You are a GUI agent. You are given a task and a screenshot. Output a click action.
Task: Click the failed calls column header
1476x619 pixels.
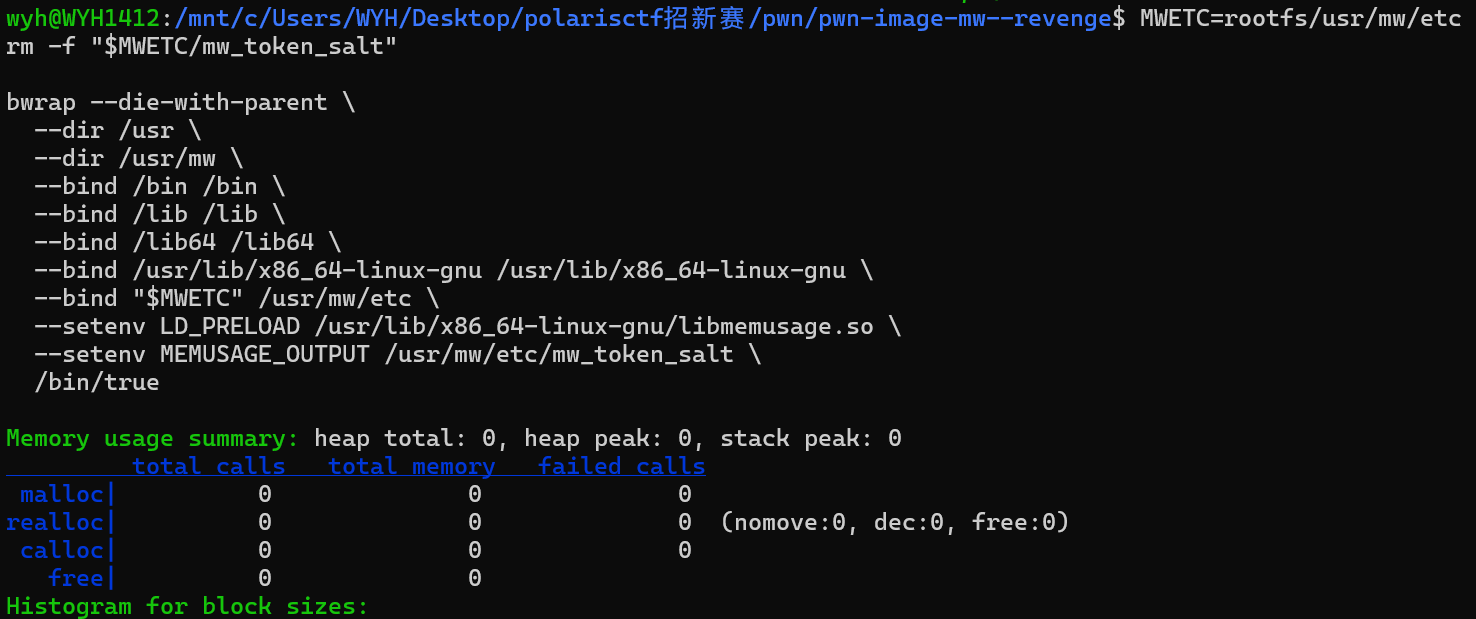pos(621,466)
